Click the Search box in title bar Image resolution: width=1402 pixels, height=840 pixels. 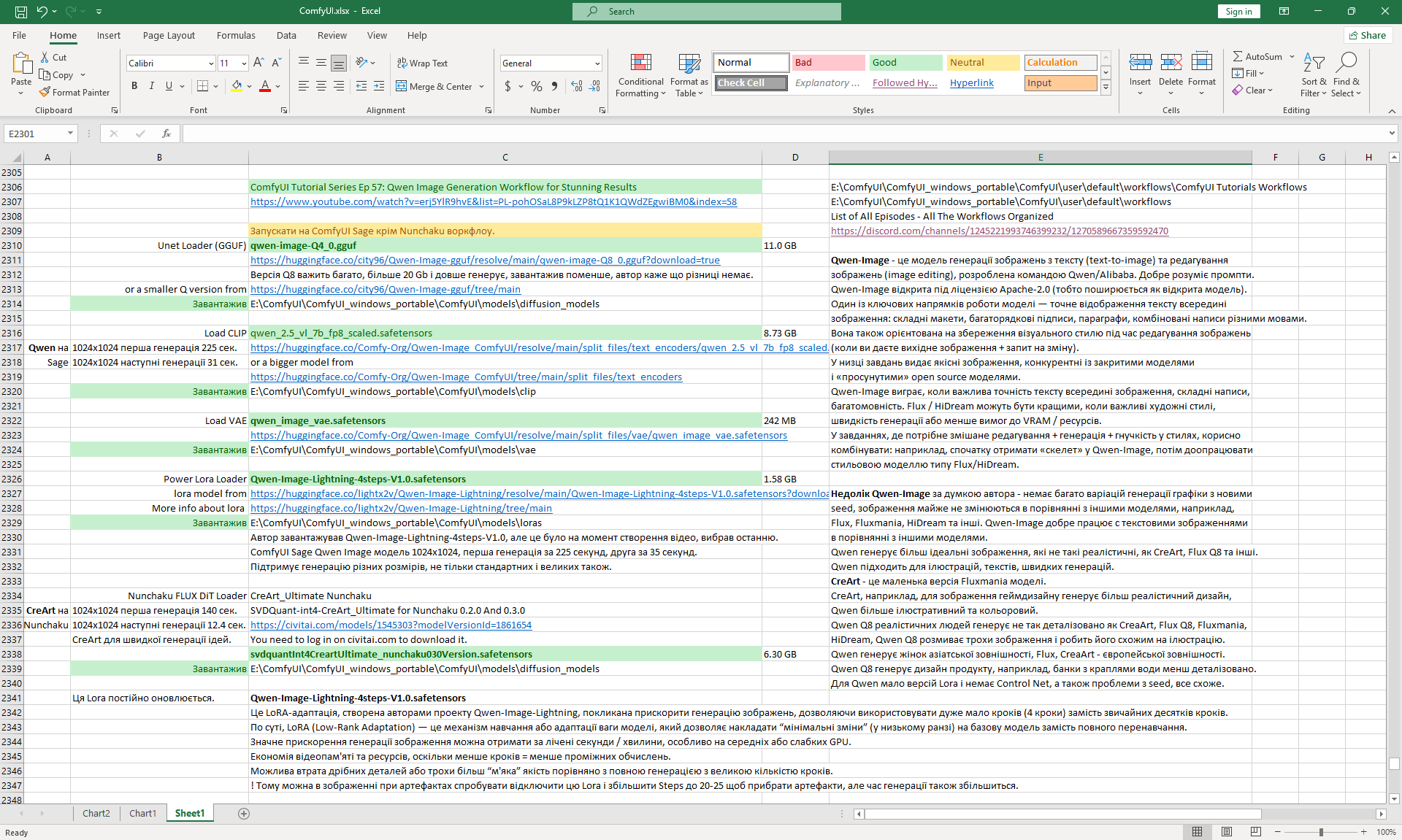pyautogui.click(x=706, y=12)
